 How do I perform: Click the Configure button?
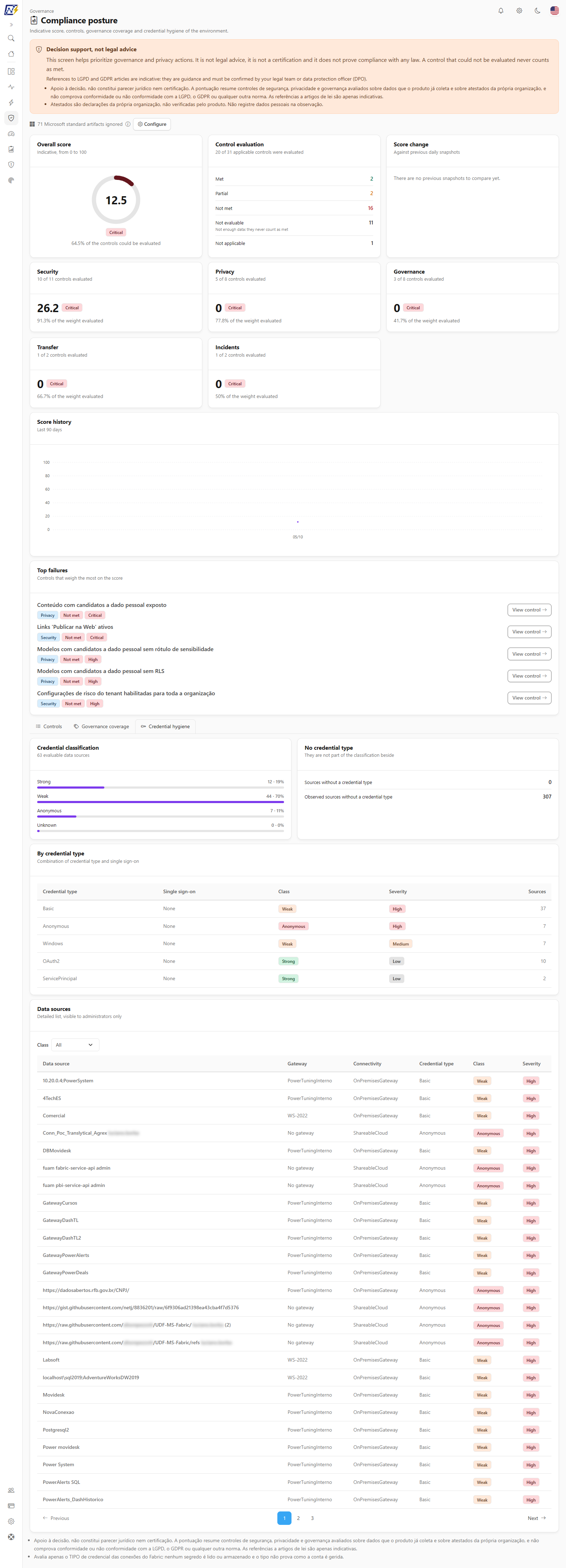click(152, 124)
